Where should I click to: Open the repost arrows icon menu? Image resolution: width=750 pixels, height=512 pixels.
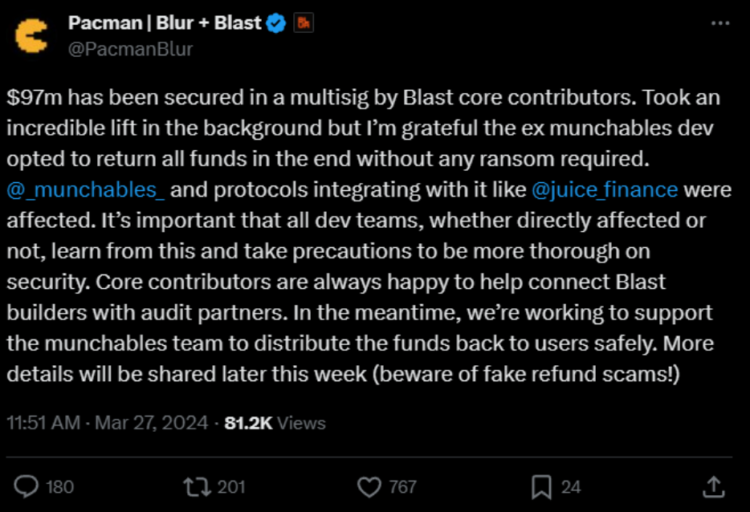point(198,486)
